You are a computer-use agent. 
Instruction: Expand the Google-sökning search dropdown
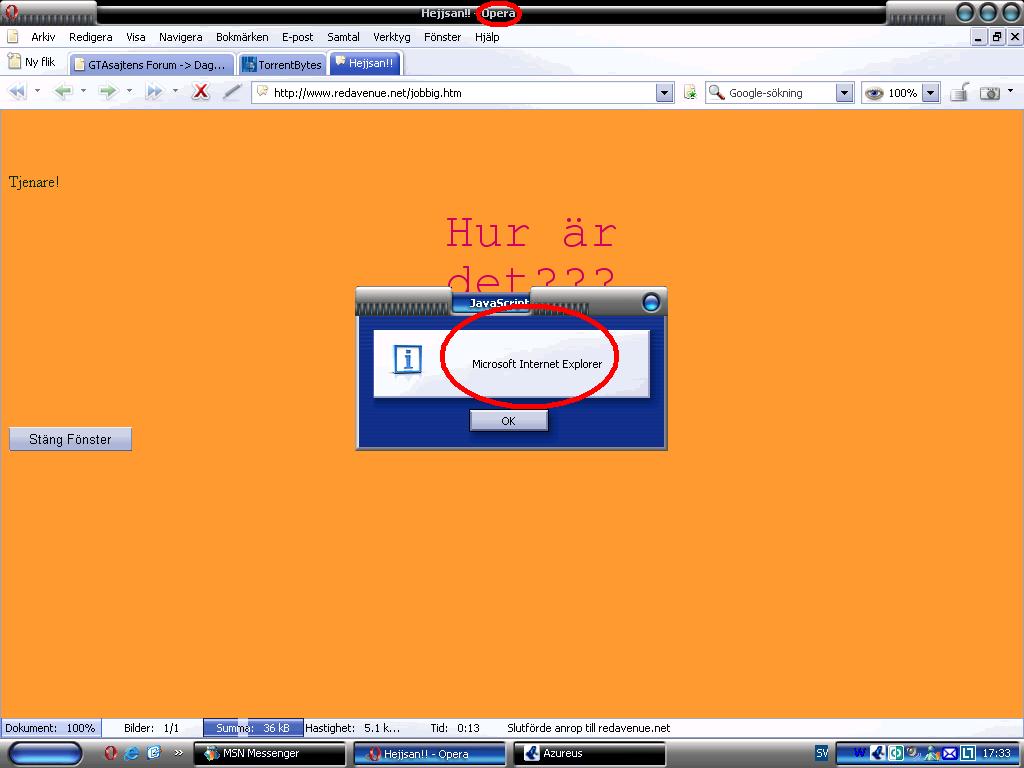pyautogui.click(x=844, y=93)
